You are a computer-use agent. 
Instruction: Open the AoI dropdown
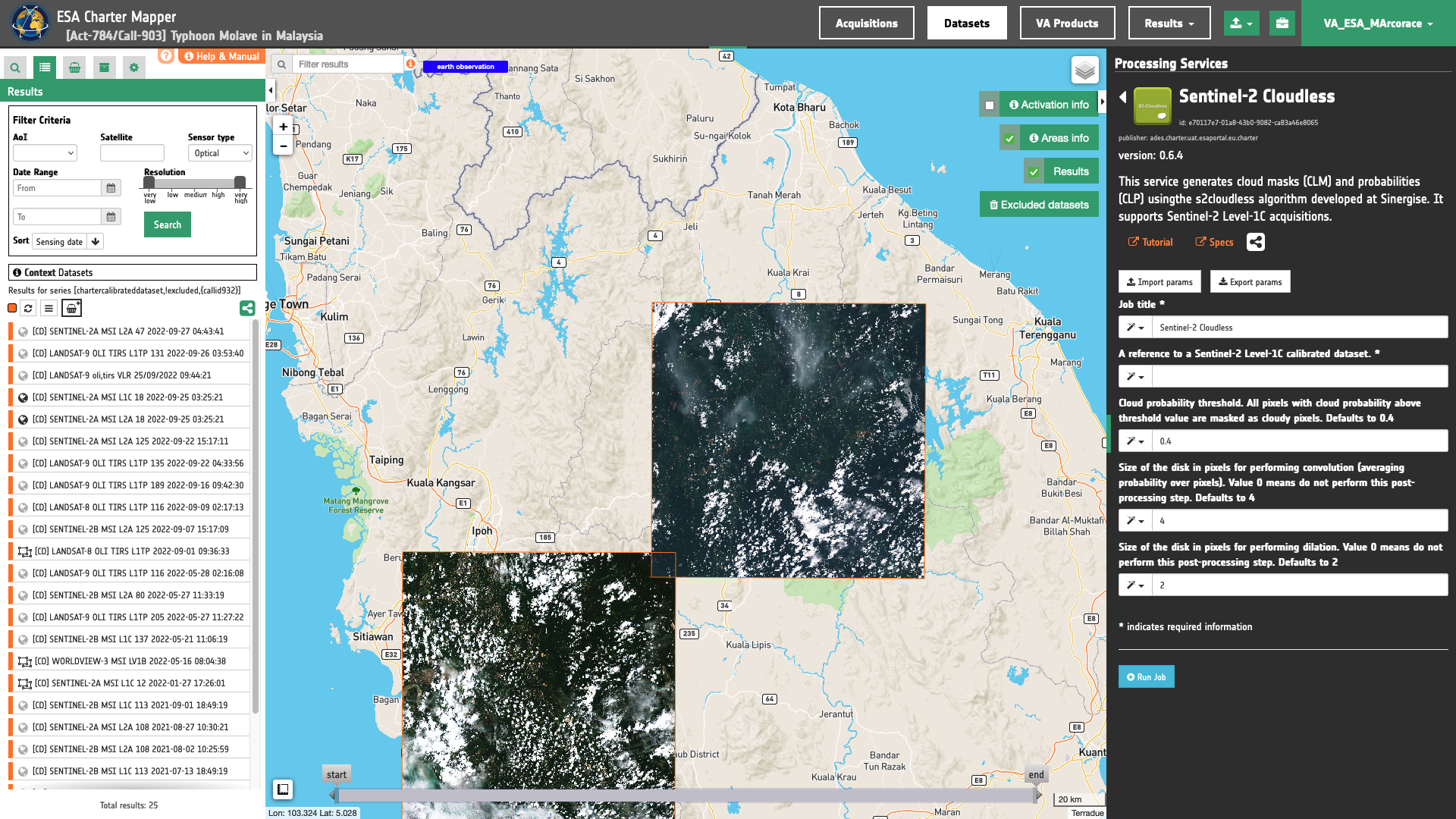tap(45, 153)
